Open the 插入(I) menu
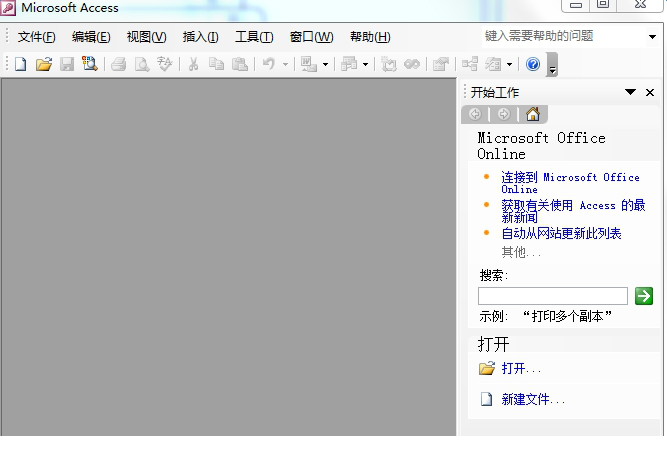 (x=200, y=37)
